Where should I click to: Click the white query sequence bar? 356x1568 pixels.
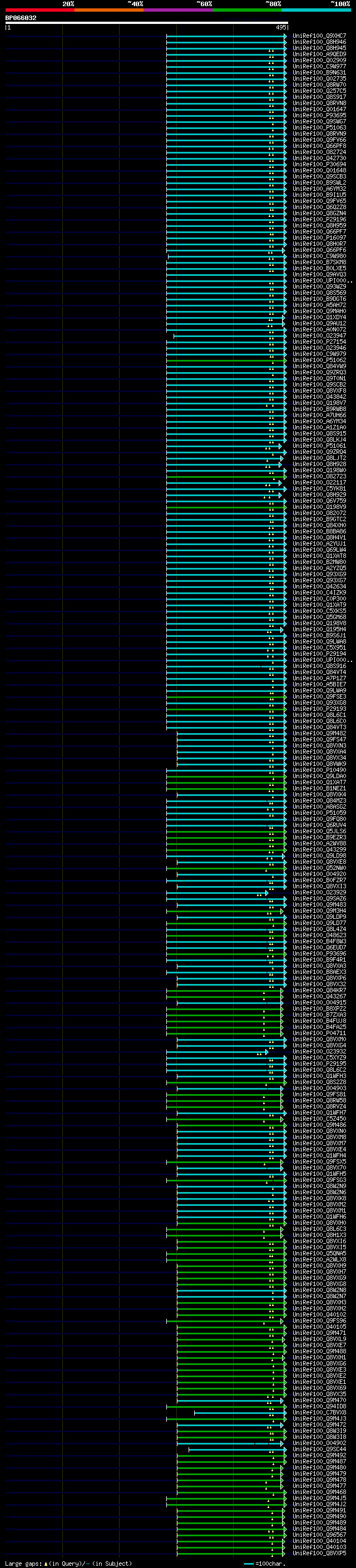[147, 23]
